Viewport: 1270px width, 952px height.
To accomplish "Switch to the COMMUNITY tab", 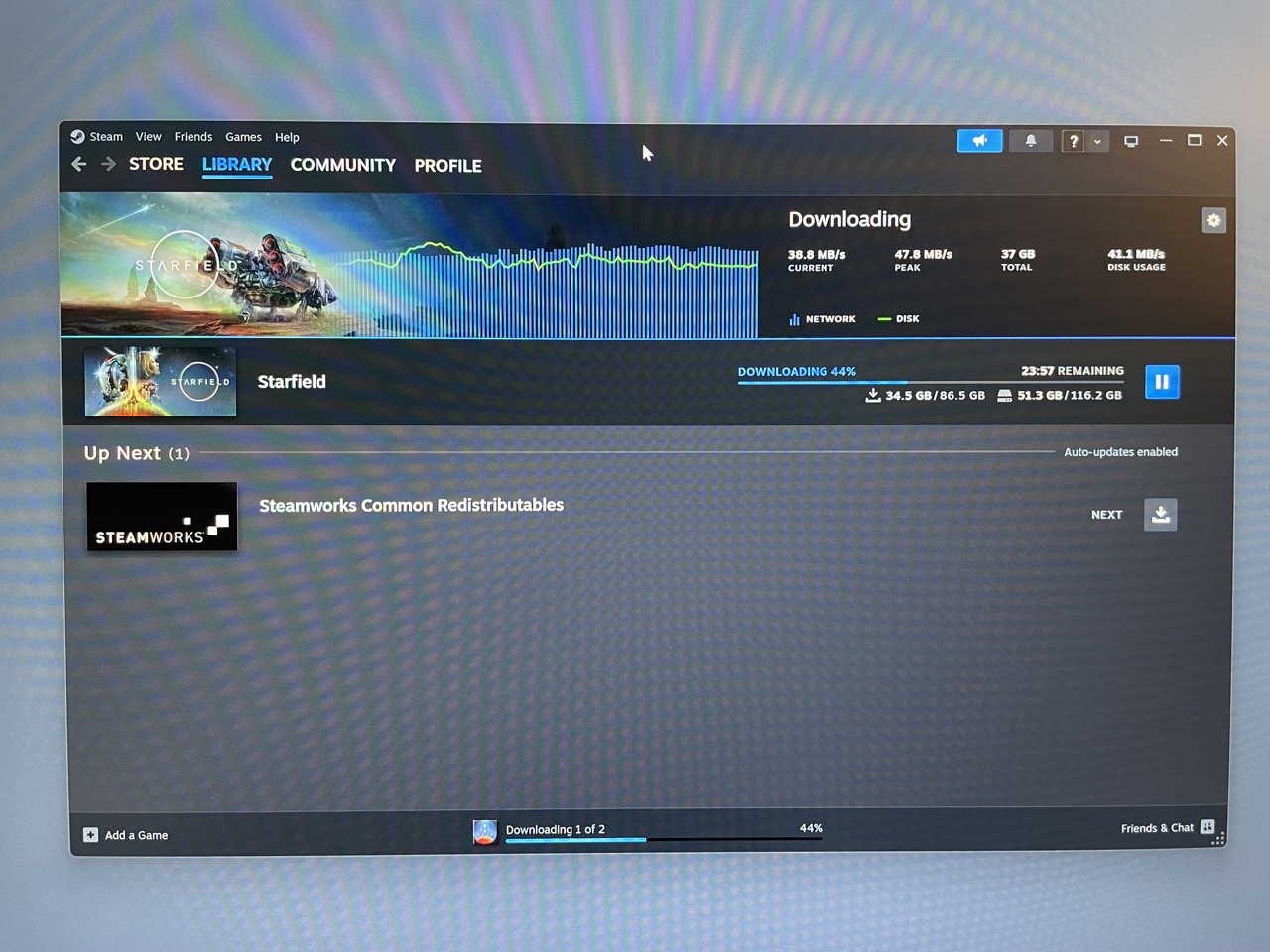I will click(x=343, y=165).
